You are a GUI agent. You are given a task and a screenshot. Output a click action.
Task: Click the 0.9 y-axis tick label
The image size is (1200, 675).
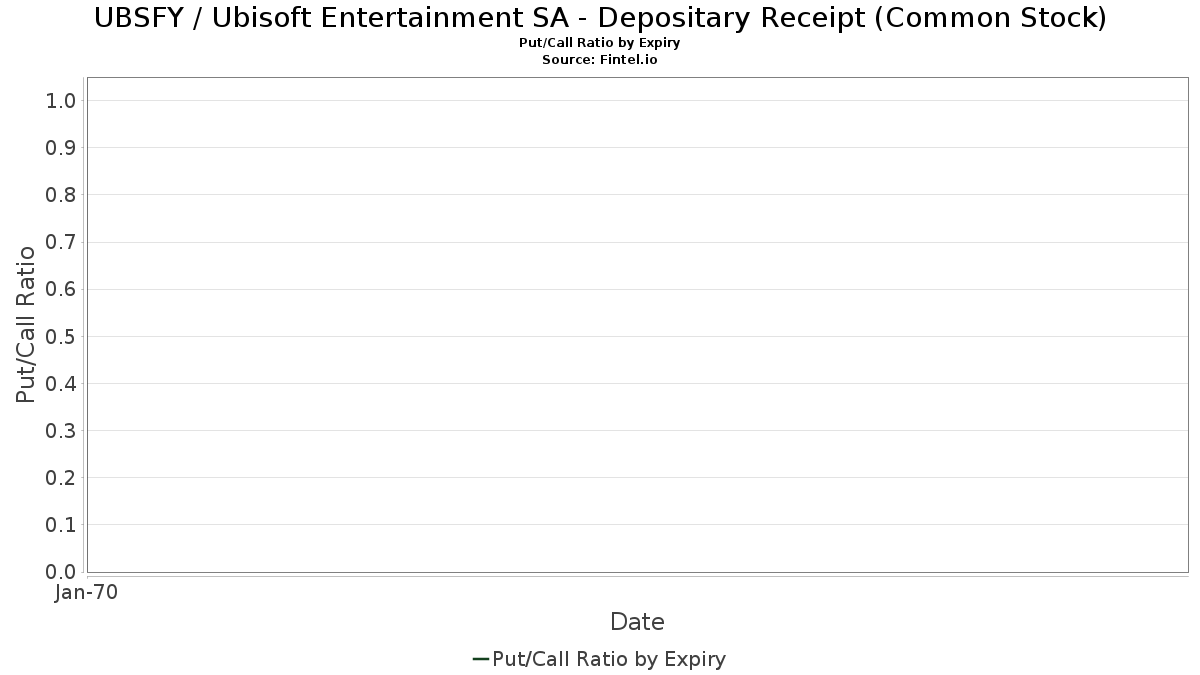coord(61,148)
